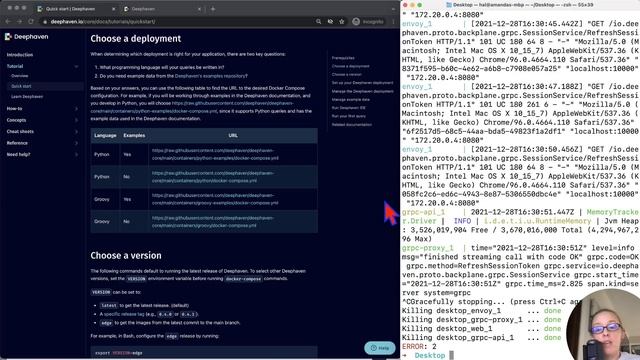
Task: Jump to Choose a deployment in contents
Action: tap(351, 66)
